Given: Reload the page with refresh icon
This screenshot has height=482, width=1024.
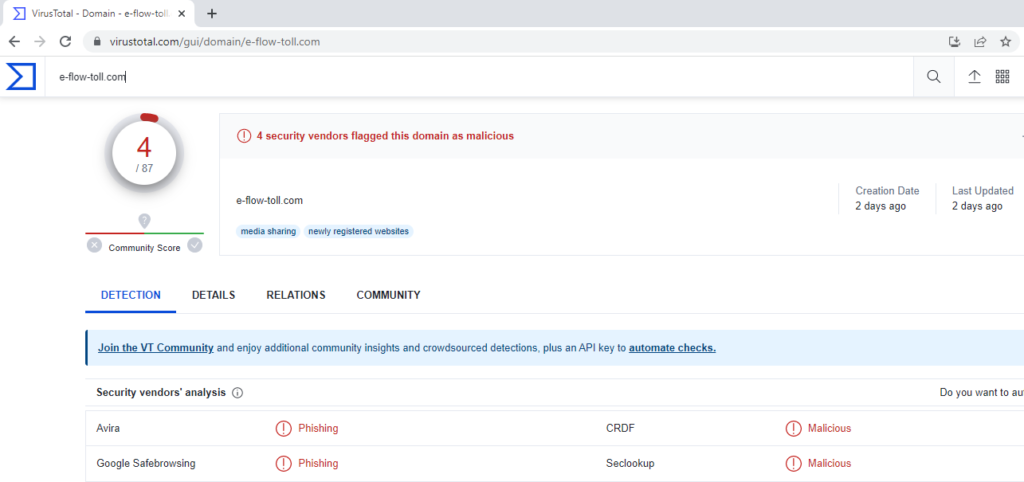Looking at the screenshot, I should (x=65, y=42).
